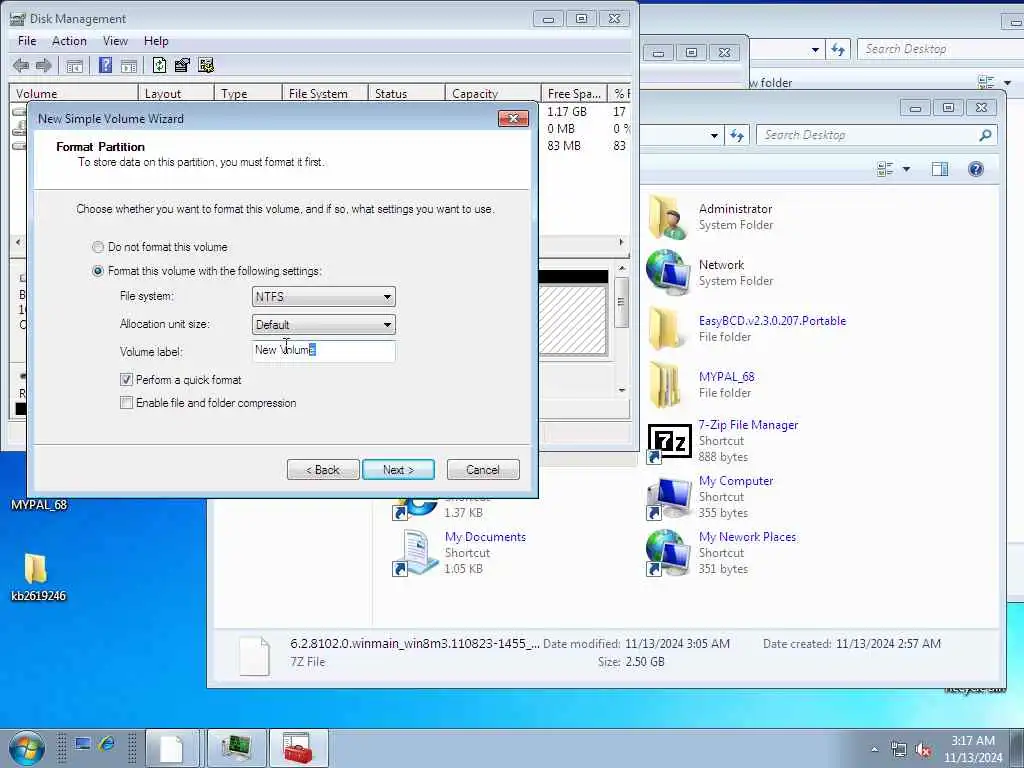Uncheck Perform a quick format
The height and width of the screenshot is (768, 1024).
(x=127, y=380)
